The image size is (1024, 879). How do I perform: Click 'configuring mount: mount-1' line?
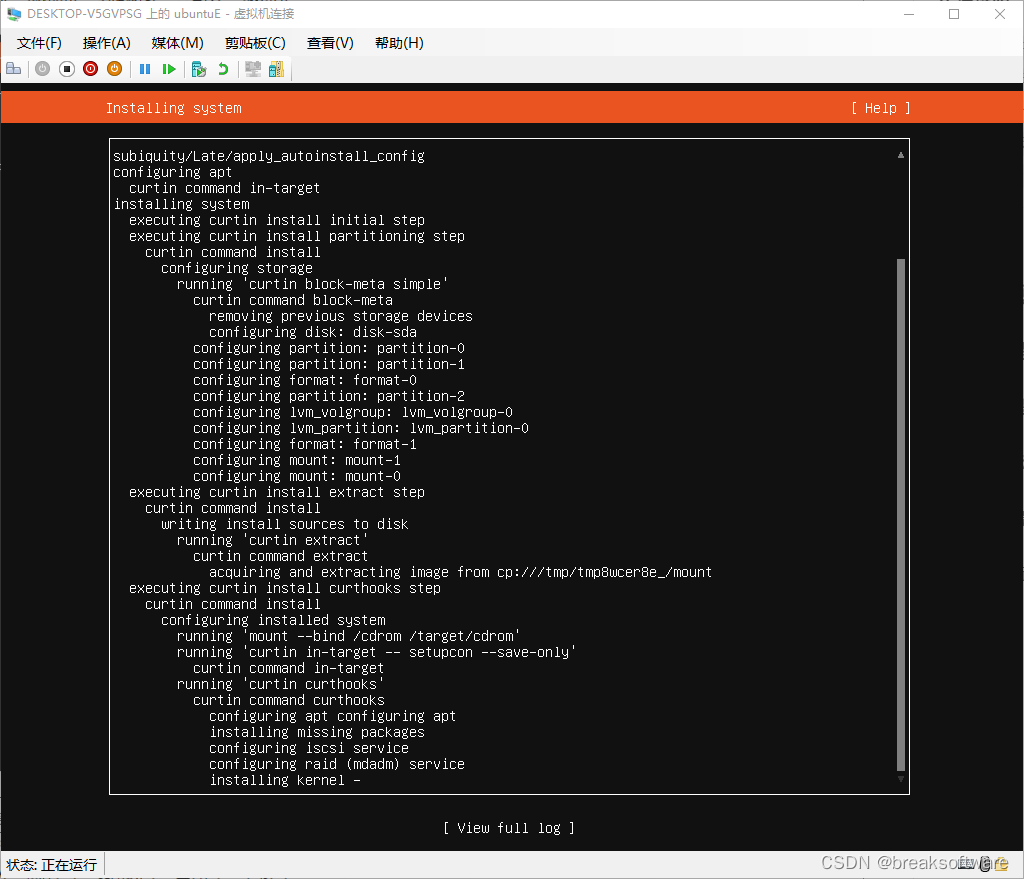(x=297, y=460)
